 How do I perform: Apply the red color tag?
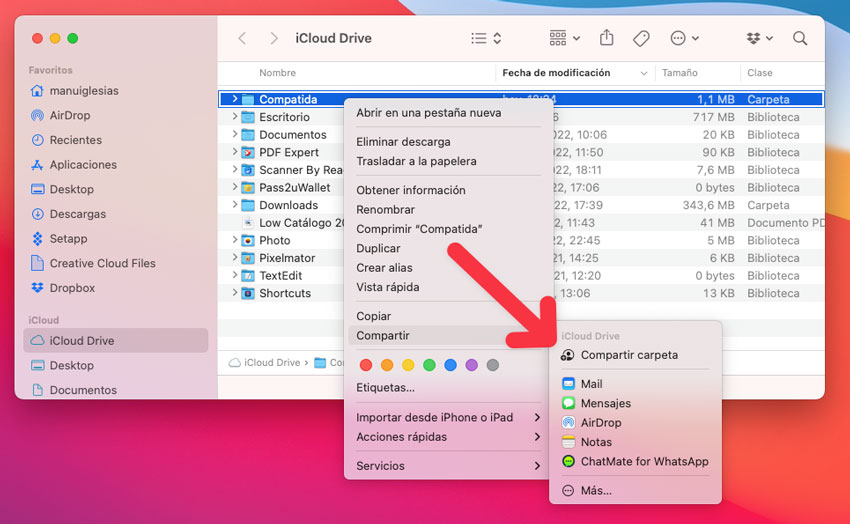coord(366,365)
